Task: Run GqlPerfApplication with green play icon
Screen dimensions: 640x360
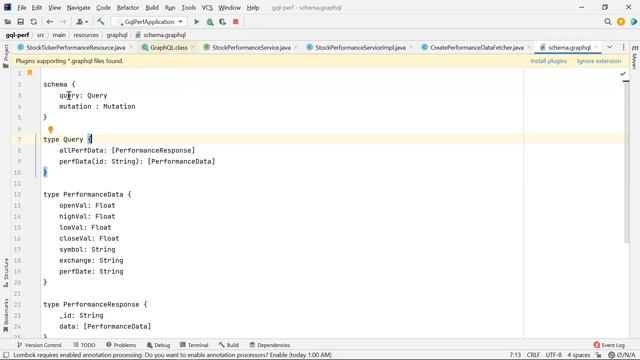Action: click(197, 22)
